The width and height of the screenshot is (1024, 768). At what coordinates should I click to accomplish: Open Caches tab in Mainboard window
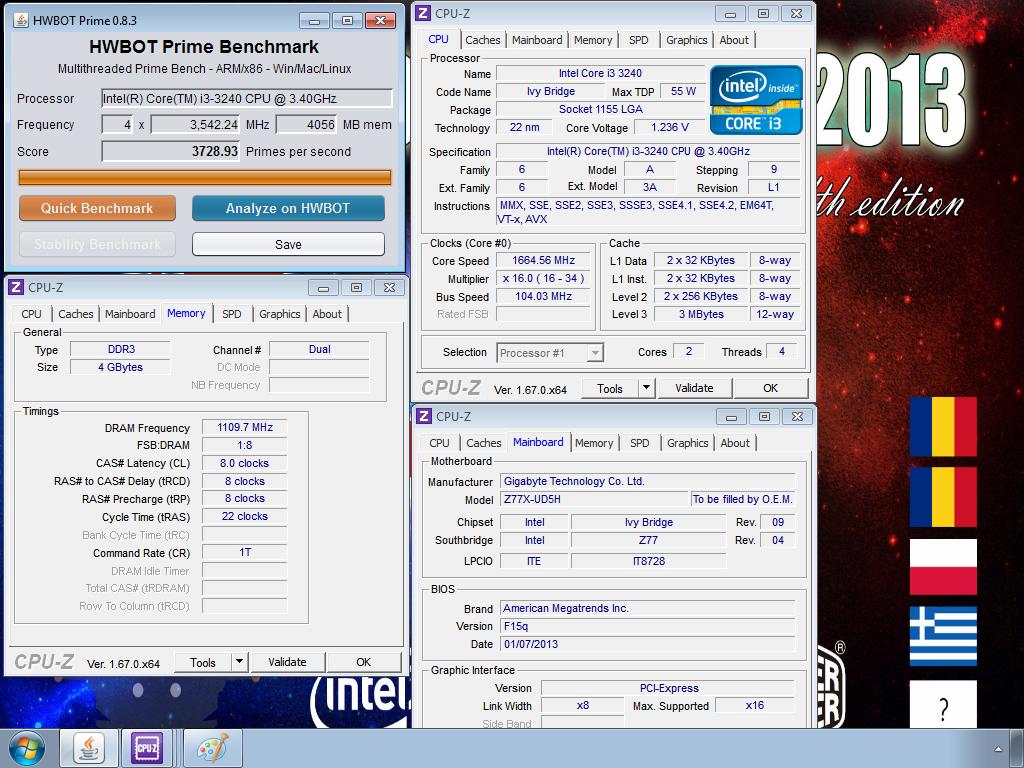(484, 443)
